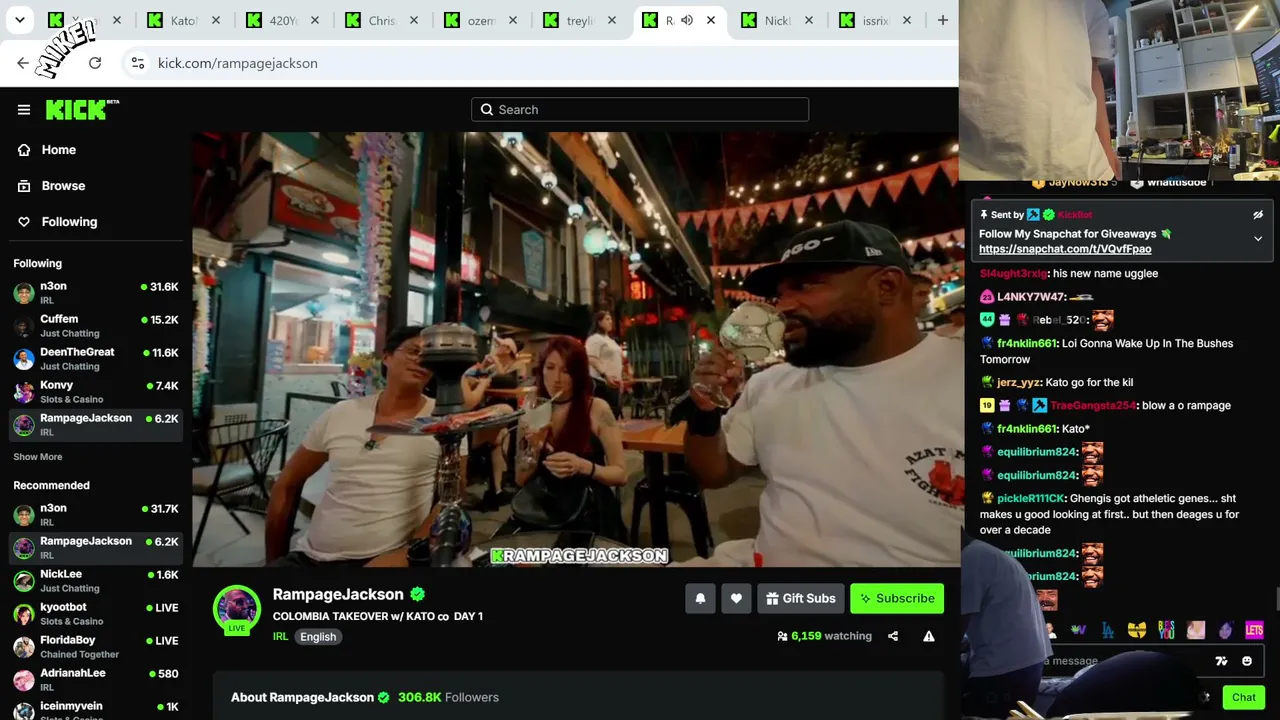The height and width of the screenshot is (720, 1280).
Task: Open DeenTheGreat's channel in Following list
Action: (x=96, y=359)
